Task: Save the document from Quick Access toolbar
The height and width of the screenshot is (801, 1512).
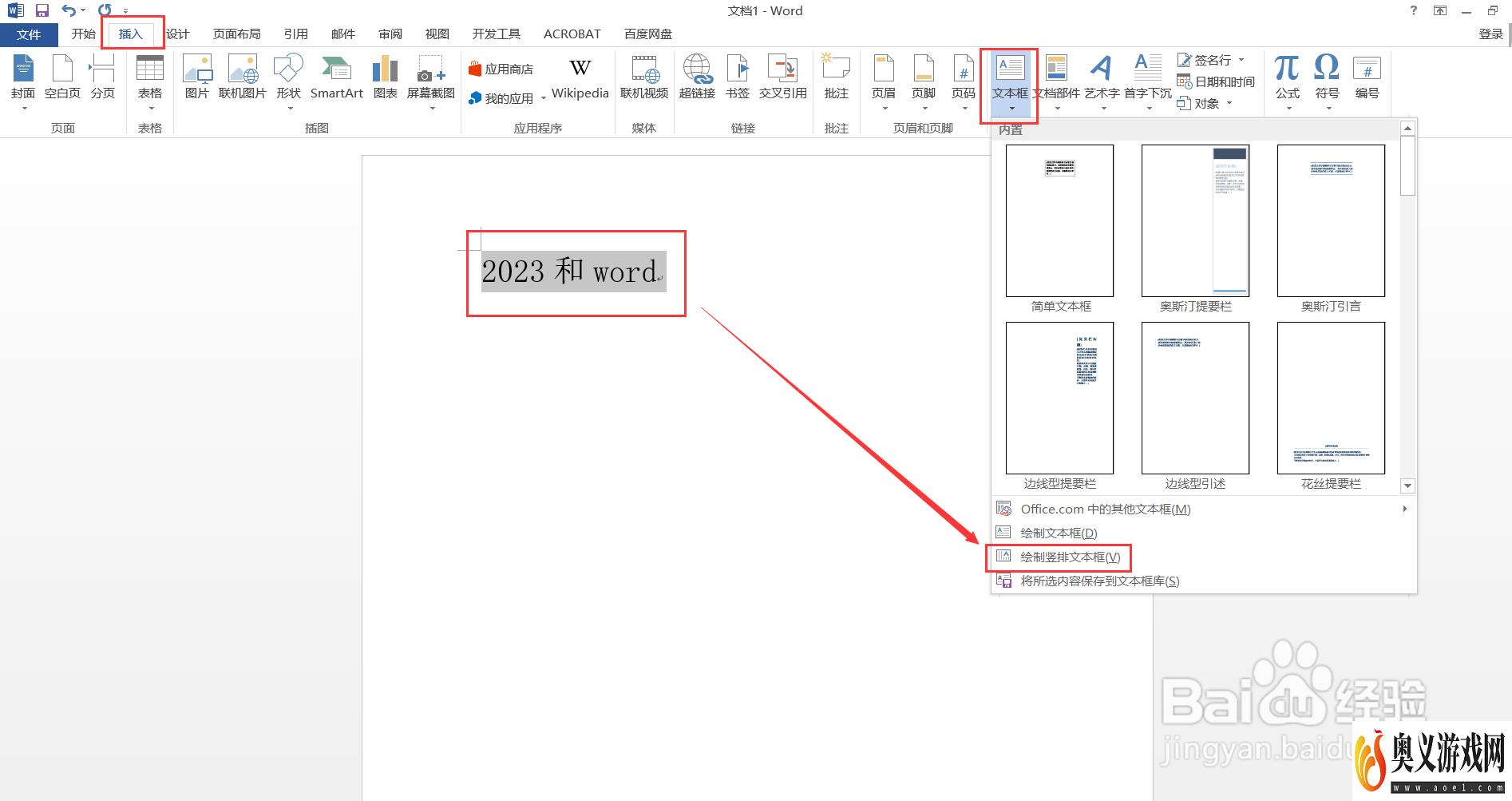Action: (x=42, y=10)
